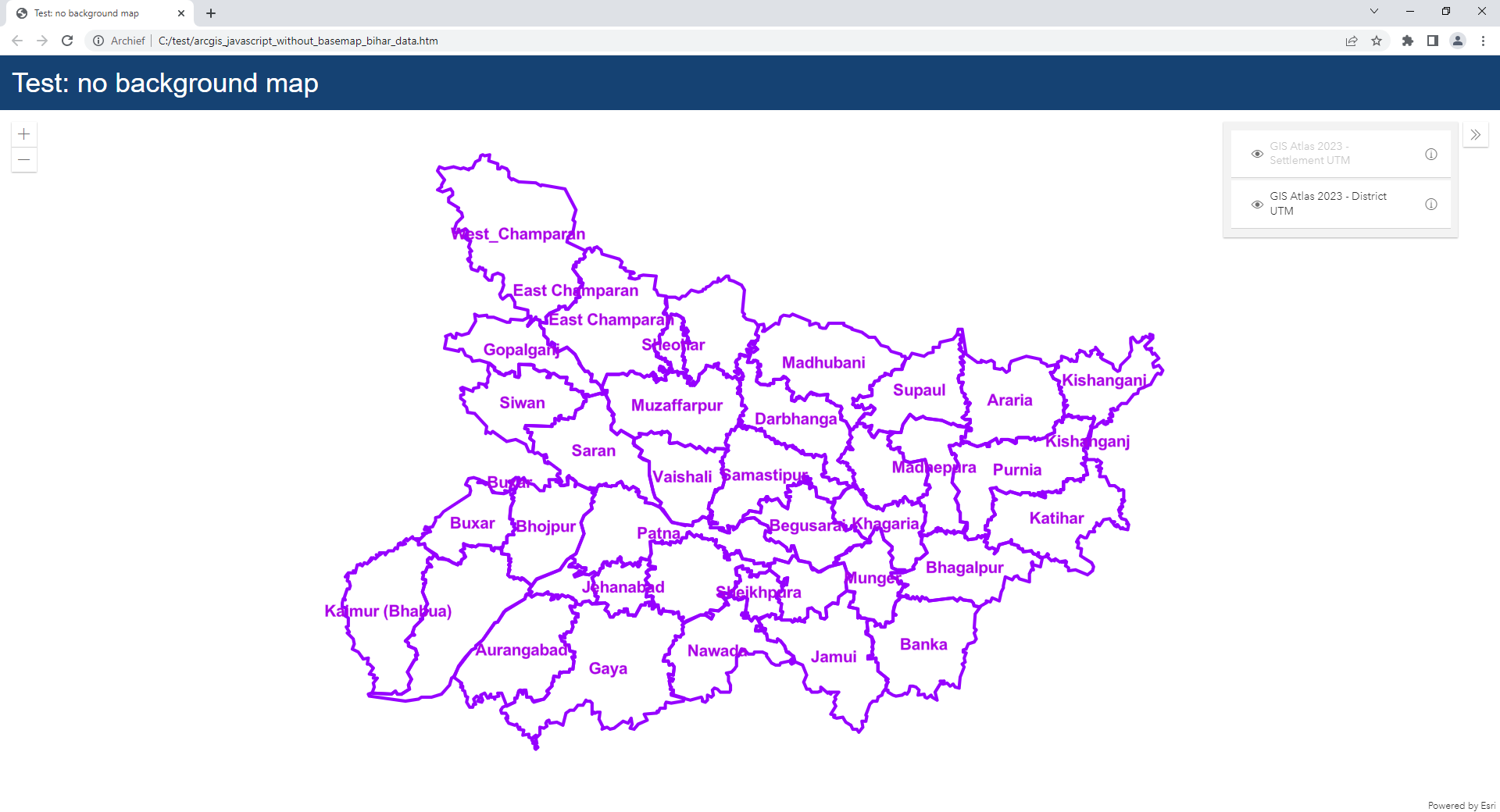Click the zoom in button on the map
Image resolution: width=1500 pixels, height=812 pixels.
[24, 134]
